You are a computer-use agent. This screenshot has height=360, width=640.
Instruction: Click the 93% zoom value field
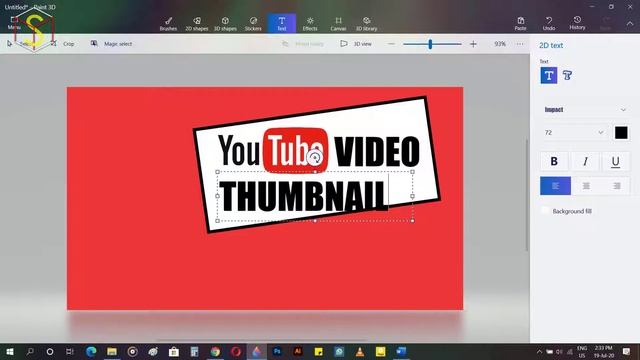pos(500,44)
